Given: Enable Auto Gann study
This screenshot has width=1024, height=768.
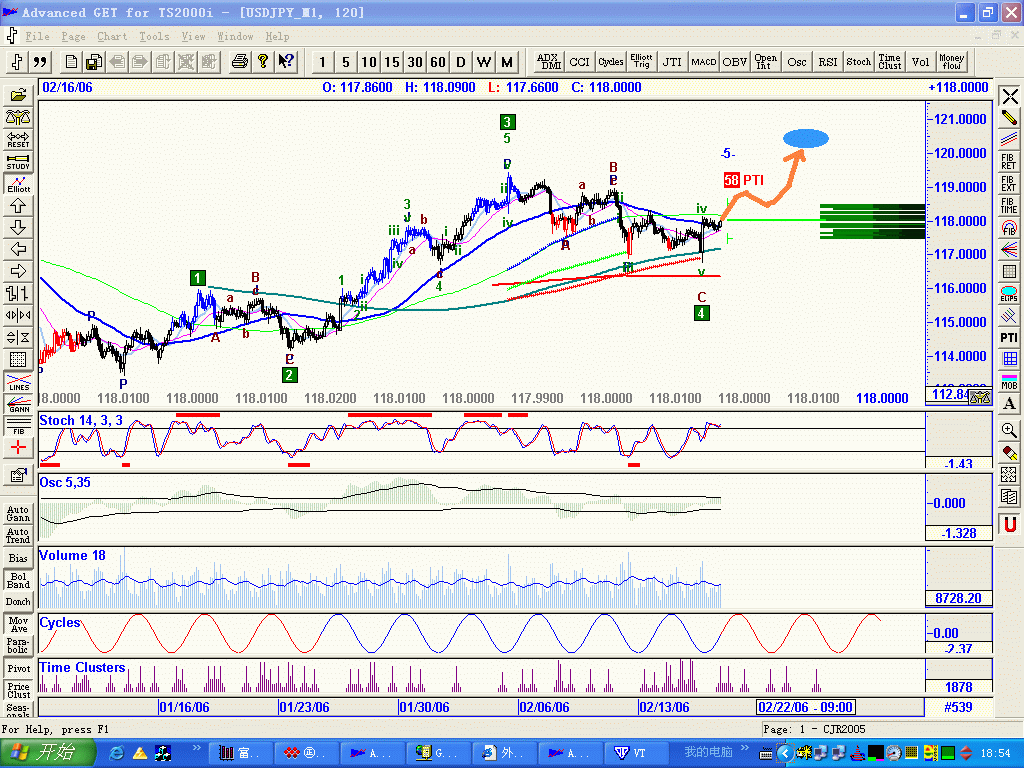Looking at the screenshot, I should click(18, 513).
